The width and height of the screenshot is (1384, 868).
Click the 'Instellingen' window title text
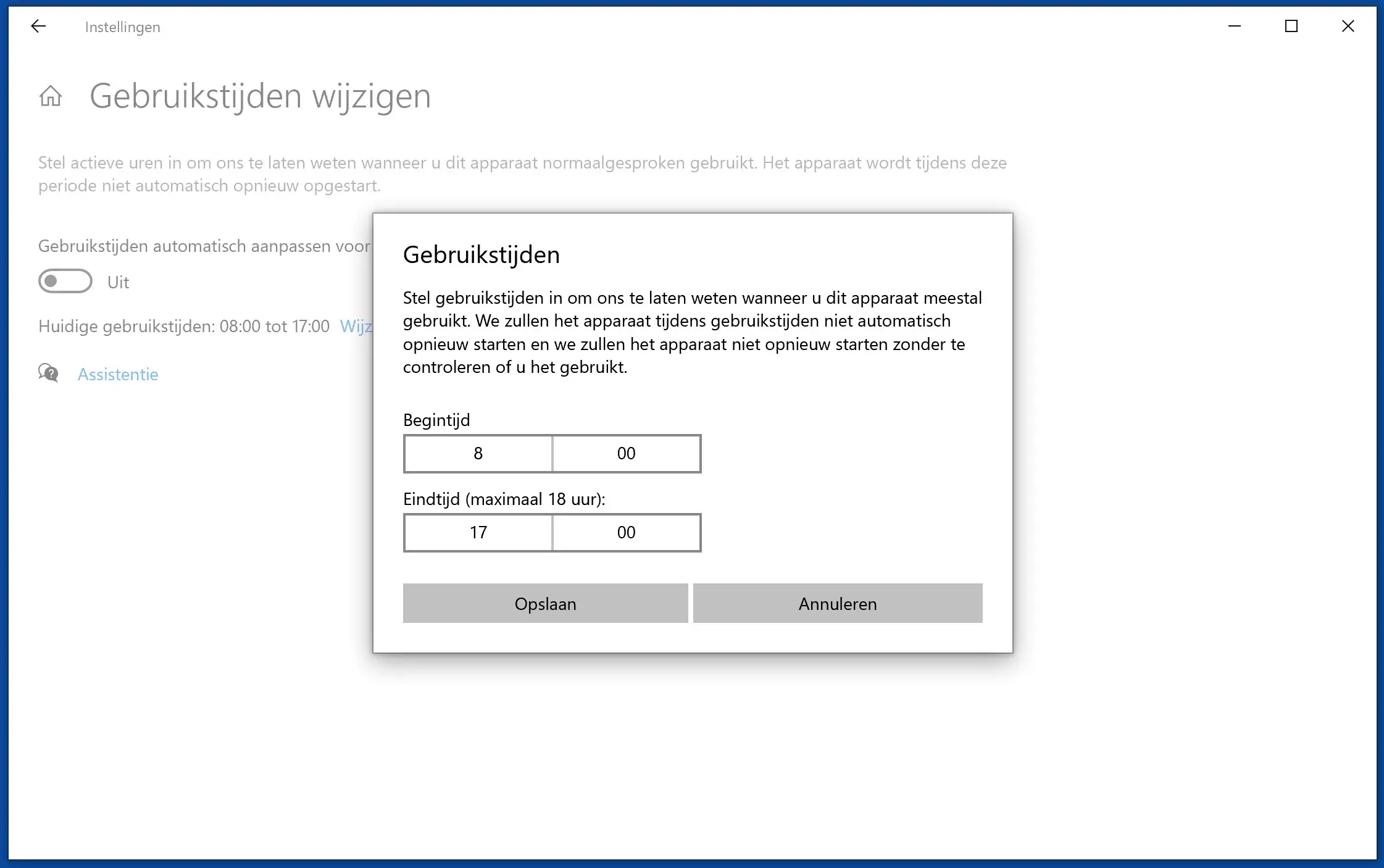(x=123, y=27)
